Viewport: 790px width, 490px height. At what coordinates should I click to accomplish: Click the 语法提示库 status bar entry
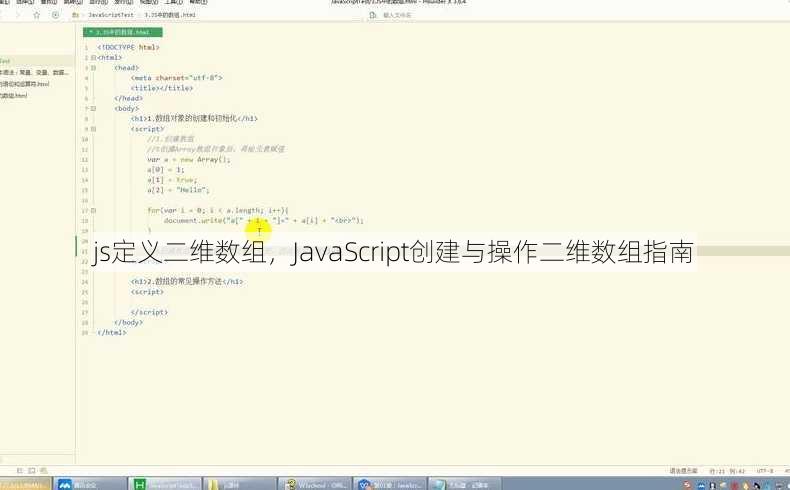point(683,471)
